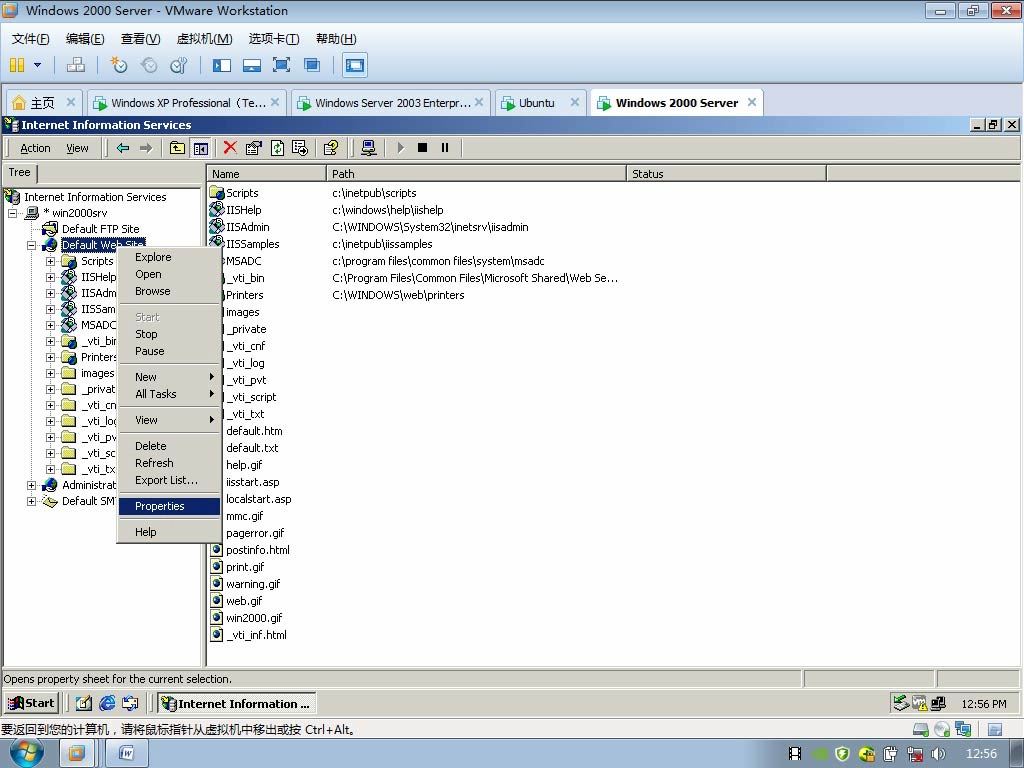Expand the images folder tree node
The image size is (1024, 768).
point(50,374)
